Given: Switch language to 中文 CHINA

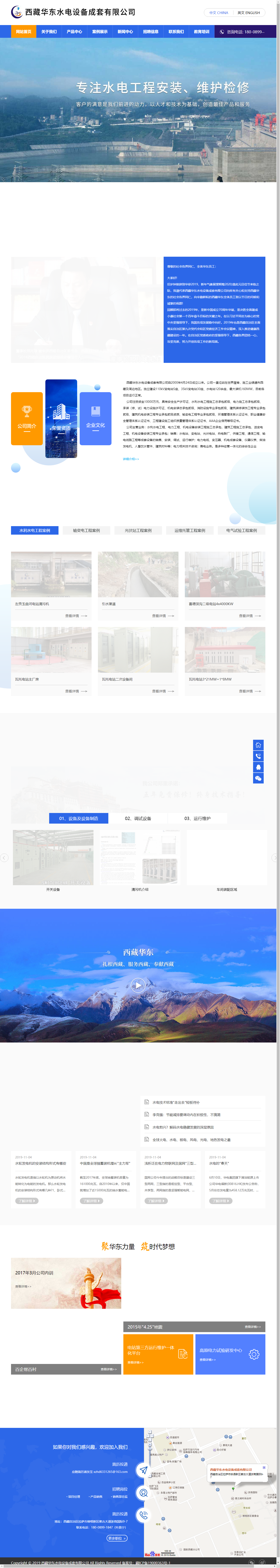Looking at the screenshot, I should point(219,13).
